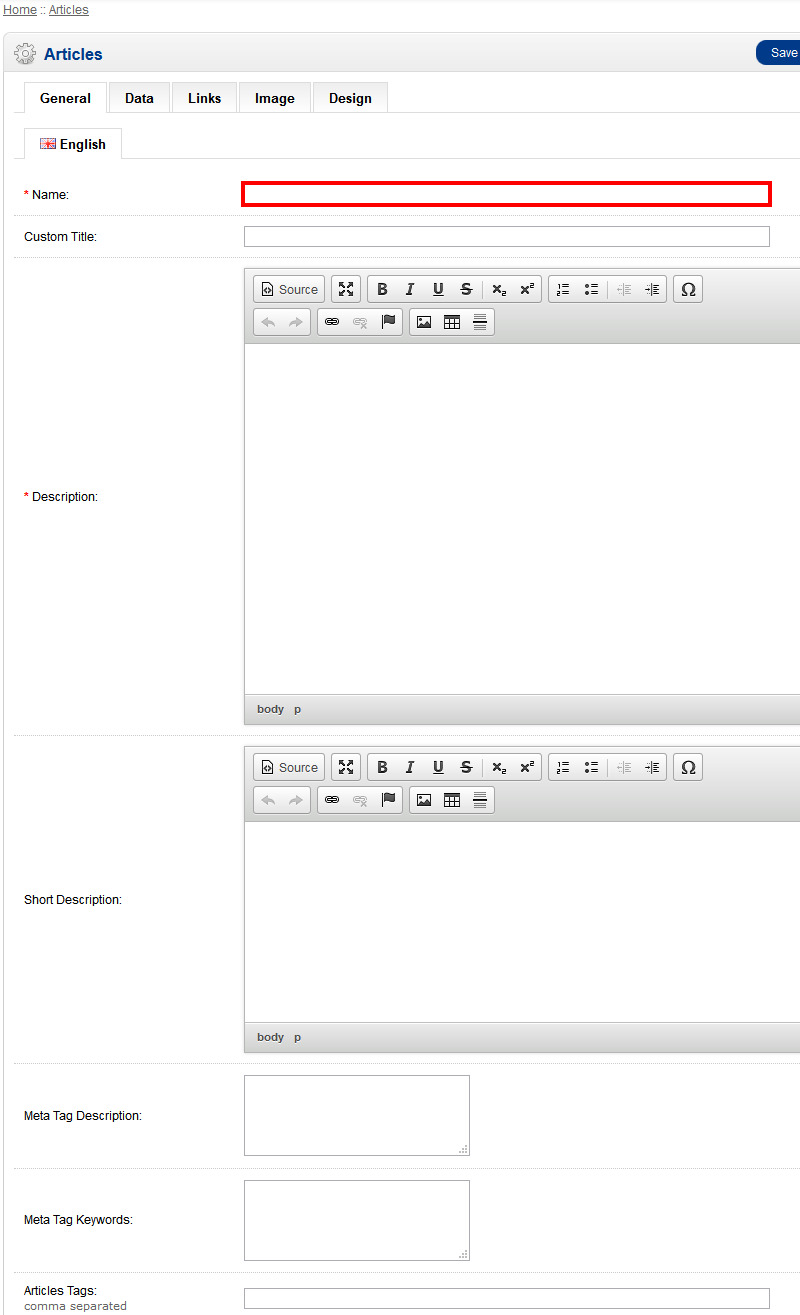Screen dimensions: 800x1315
Task: Follow the Home breadcrumb link
Action: click(x=20, y=10)
